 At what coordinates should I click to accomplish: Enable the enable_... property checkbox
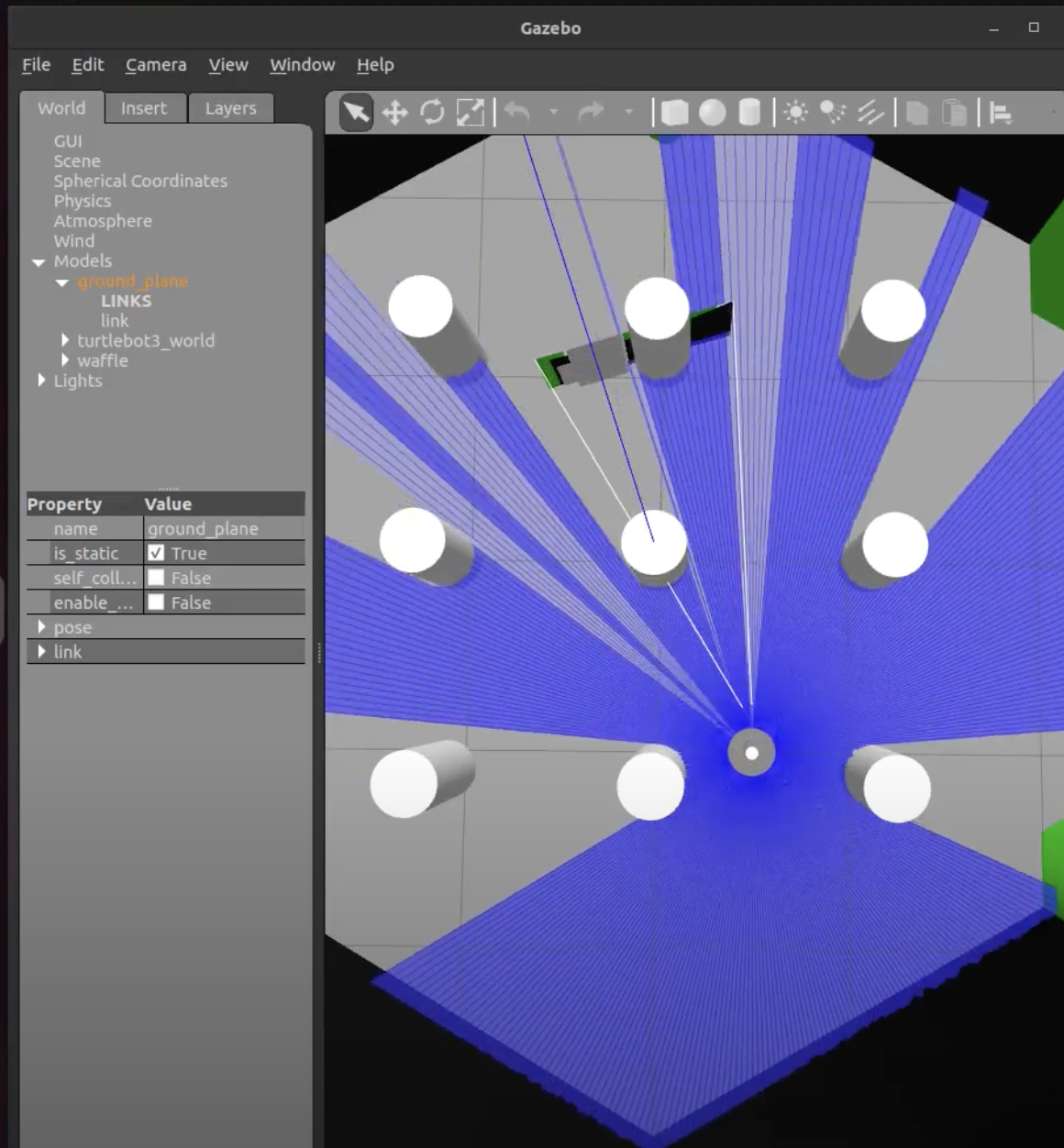tap(156, 602)
